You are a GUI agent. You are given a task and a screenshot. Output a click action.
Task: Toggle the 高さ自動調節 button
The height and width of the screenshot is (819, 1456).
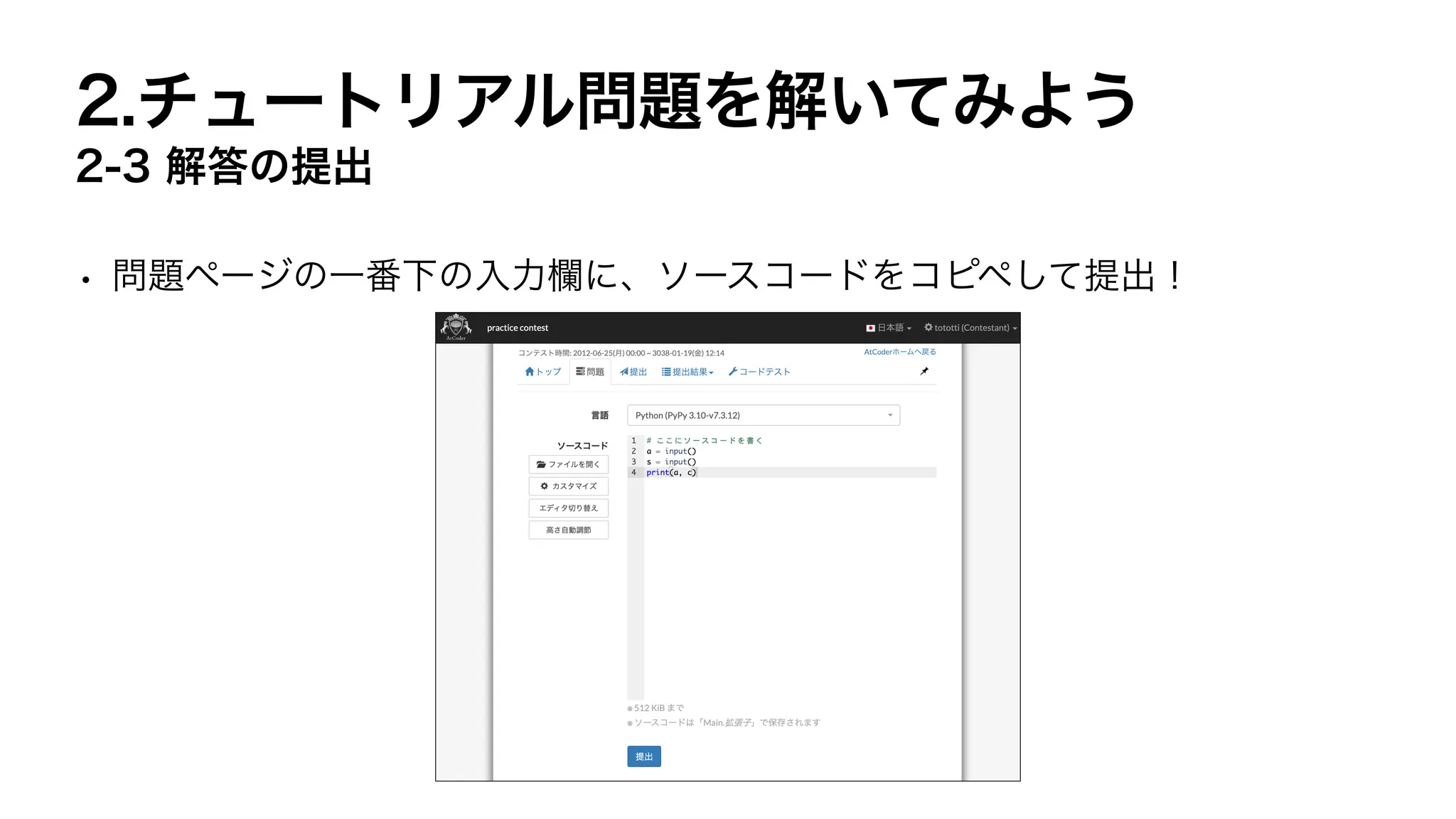569,530
